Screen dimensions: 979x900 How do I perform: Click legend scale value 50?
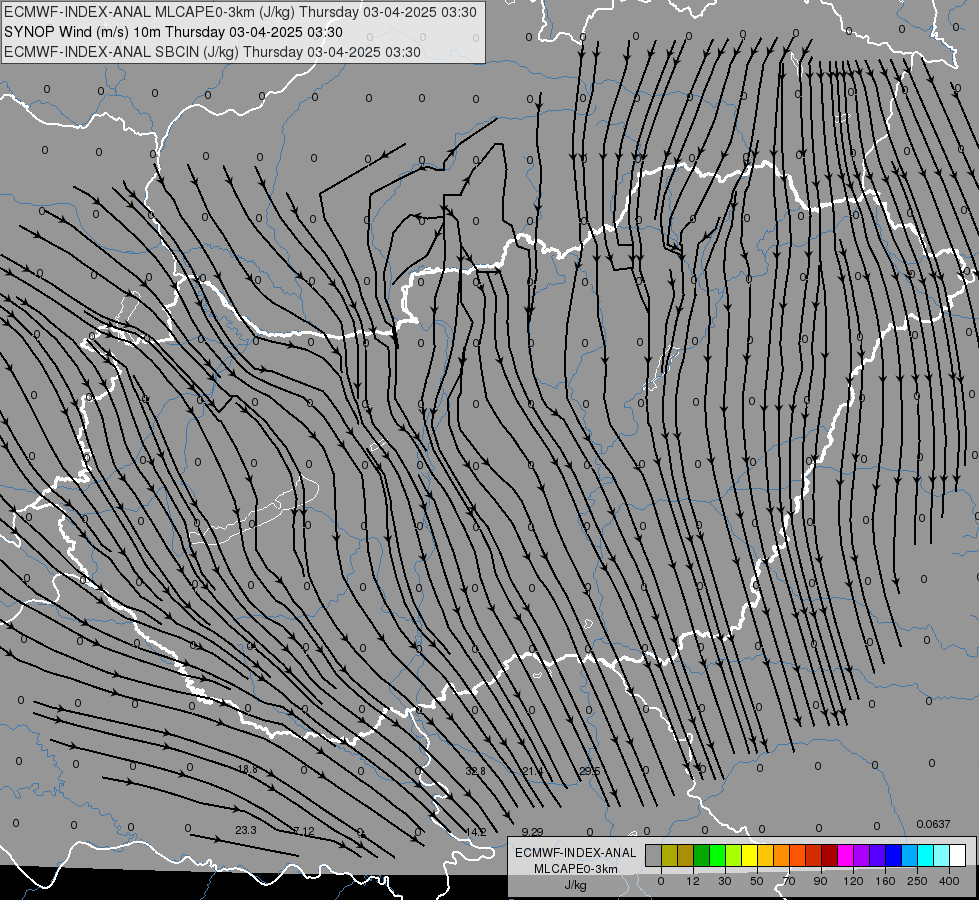[757, 881]
